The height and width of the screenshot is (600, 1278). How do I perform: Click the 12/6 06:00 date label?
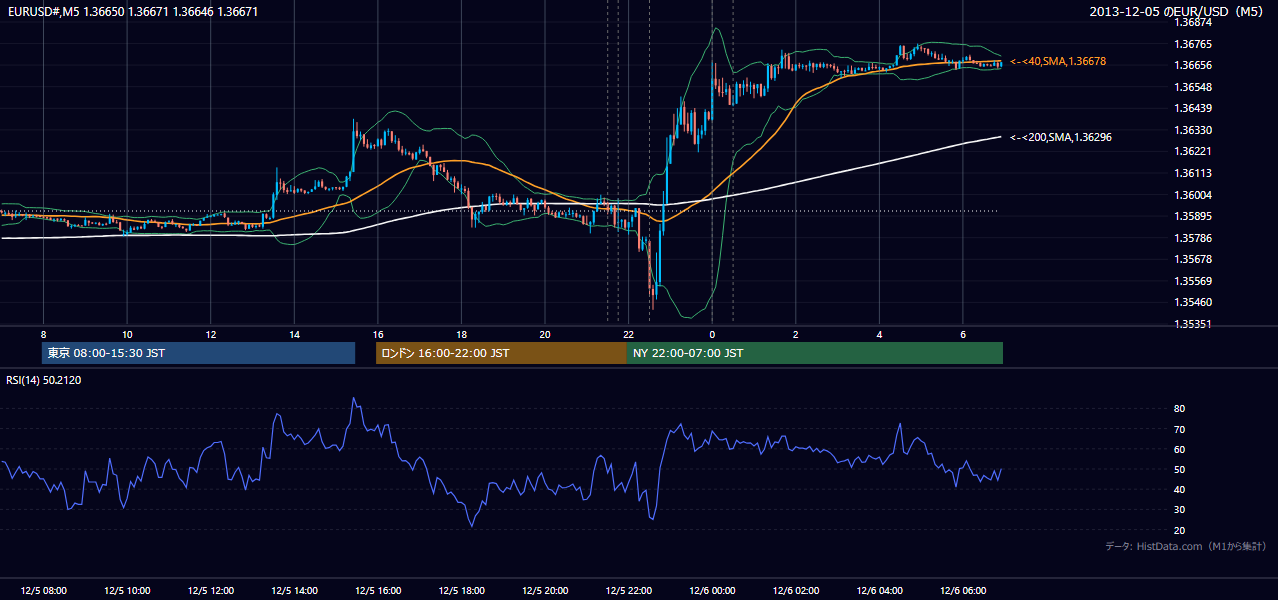coord(962,591)
